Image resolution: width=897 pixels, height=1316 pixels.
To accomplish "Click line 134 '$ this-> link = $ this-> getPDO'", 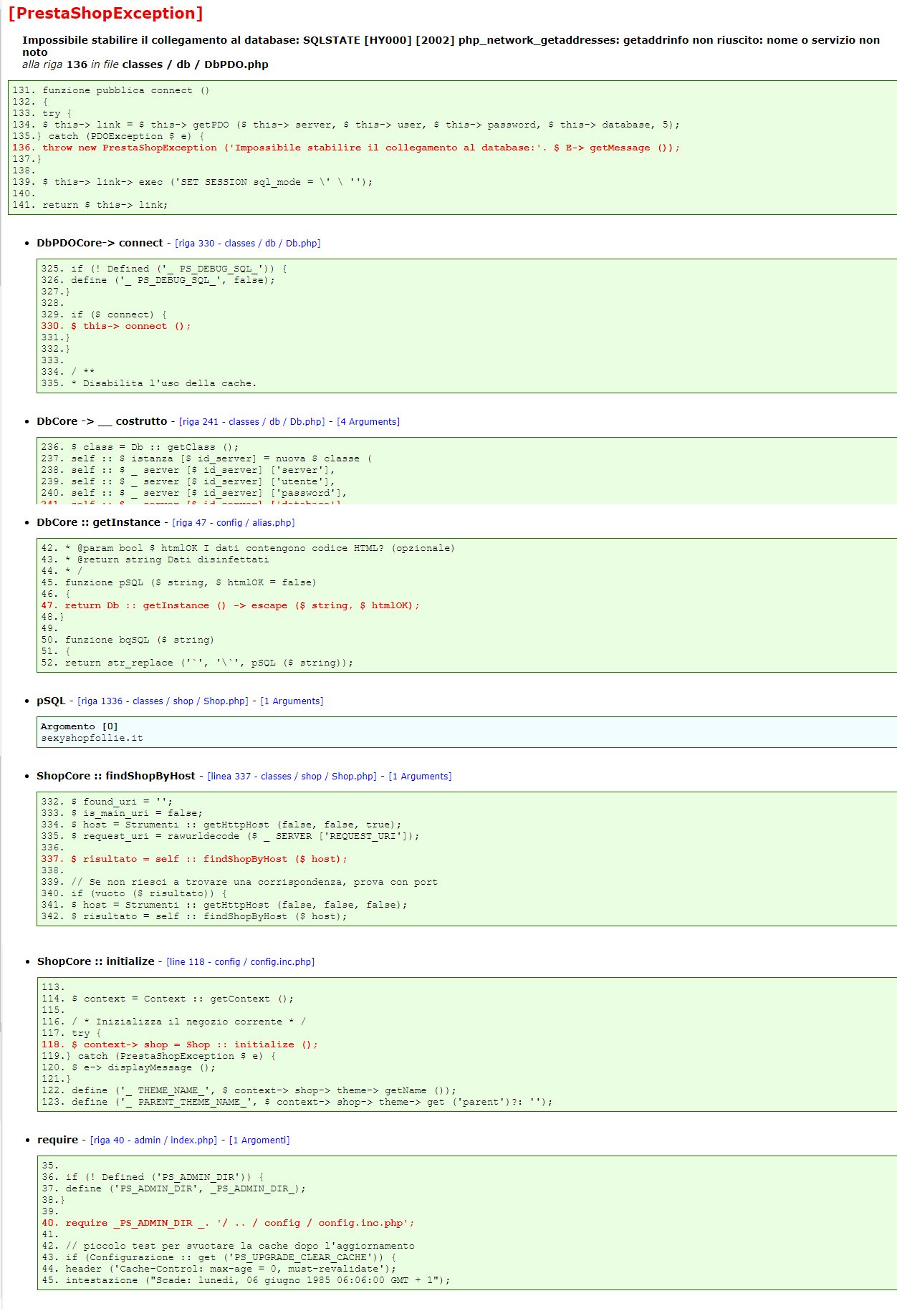I will point(346,125).
